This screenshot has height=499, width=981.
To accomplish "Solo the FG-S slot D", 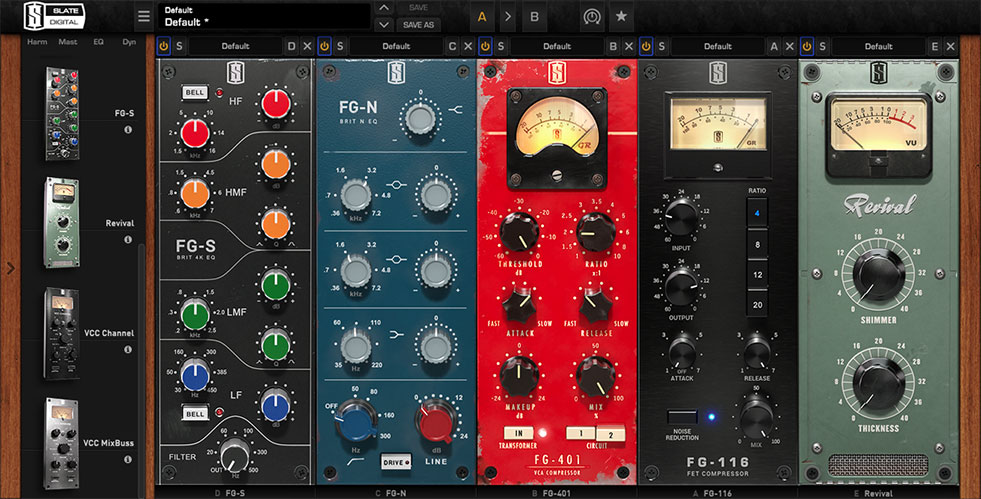I will (x=180, y=46).
